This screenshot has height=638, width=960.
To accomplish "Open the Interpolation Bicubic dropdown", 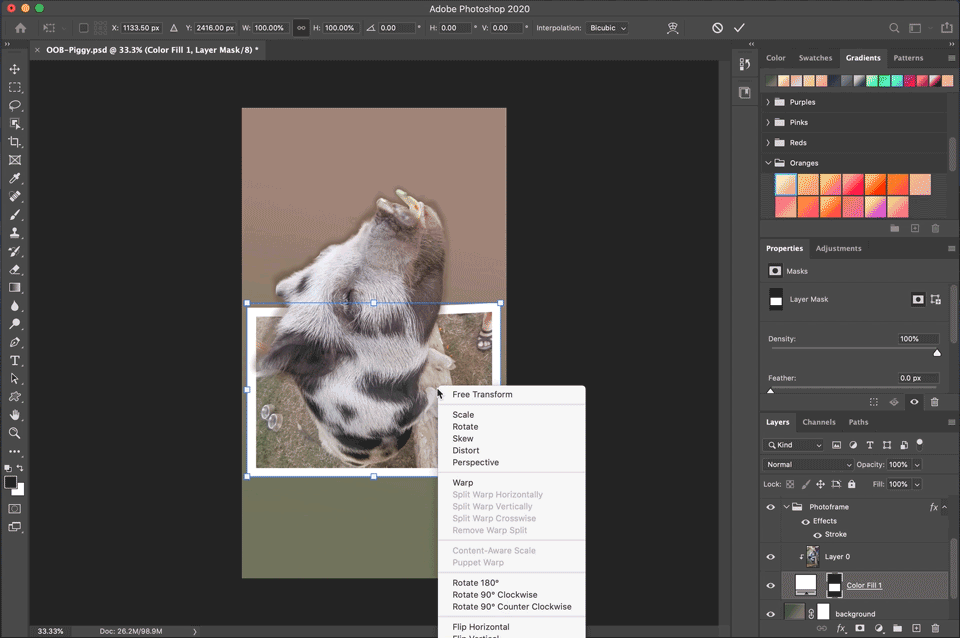I will coord(607,28).
